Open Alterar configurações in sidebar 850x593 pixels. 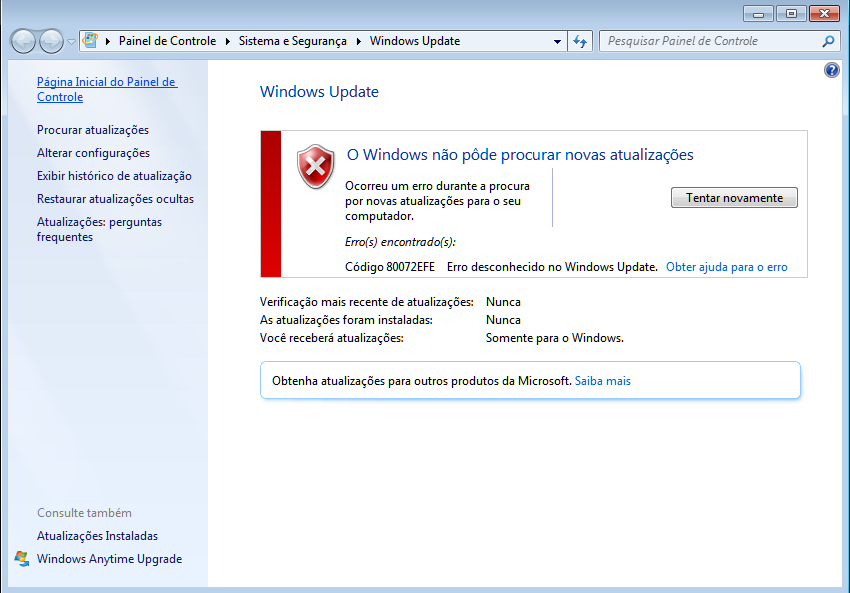click(x=93, y=153)
